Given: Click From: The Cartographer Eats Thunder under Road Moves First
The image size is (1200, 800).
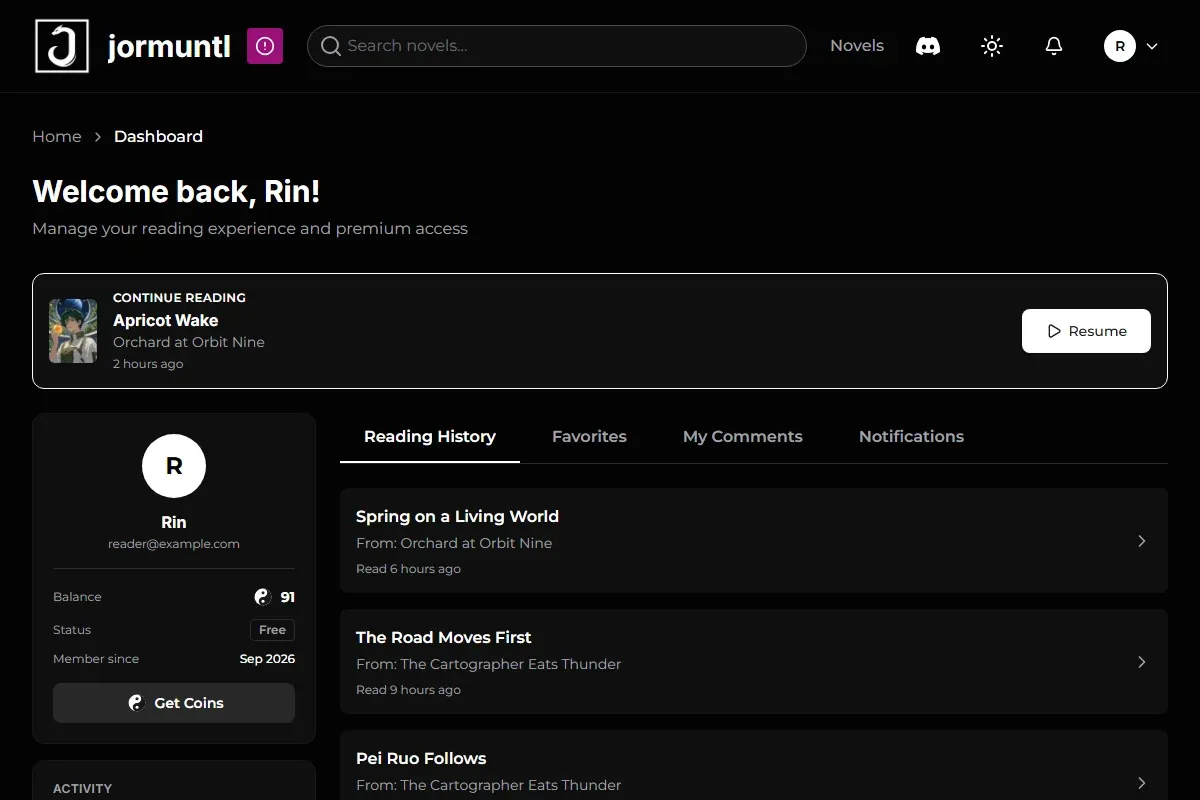Looking at the screenshot, I should (488, 664).
